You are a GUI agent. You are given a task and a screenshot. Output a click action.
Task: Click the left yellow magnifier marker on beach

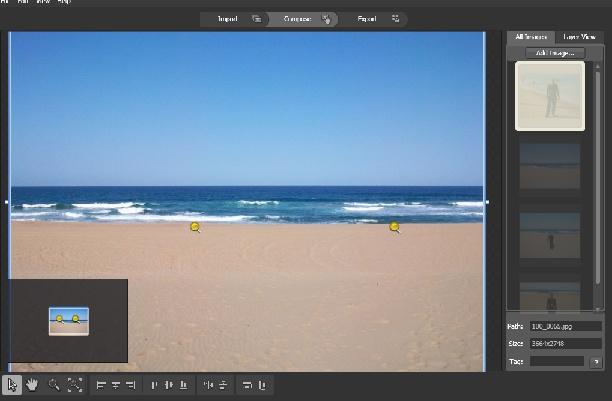[195, 227]
